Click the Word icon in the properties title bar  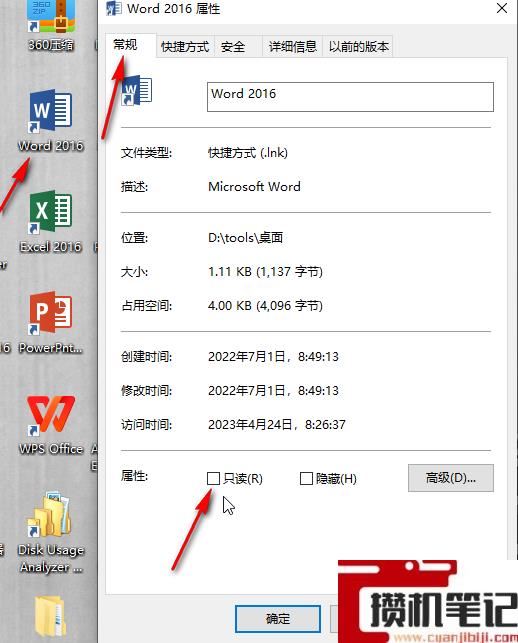point(114,9)
